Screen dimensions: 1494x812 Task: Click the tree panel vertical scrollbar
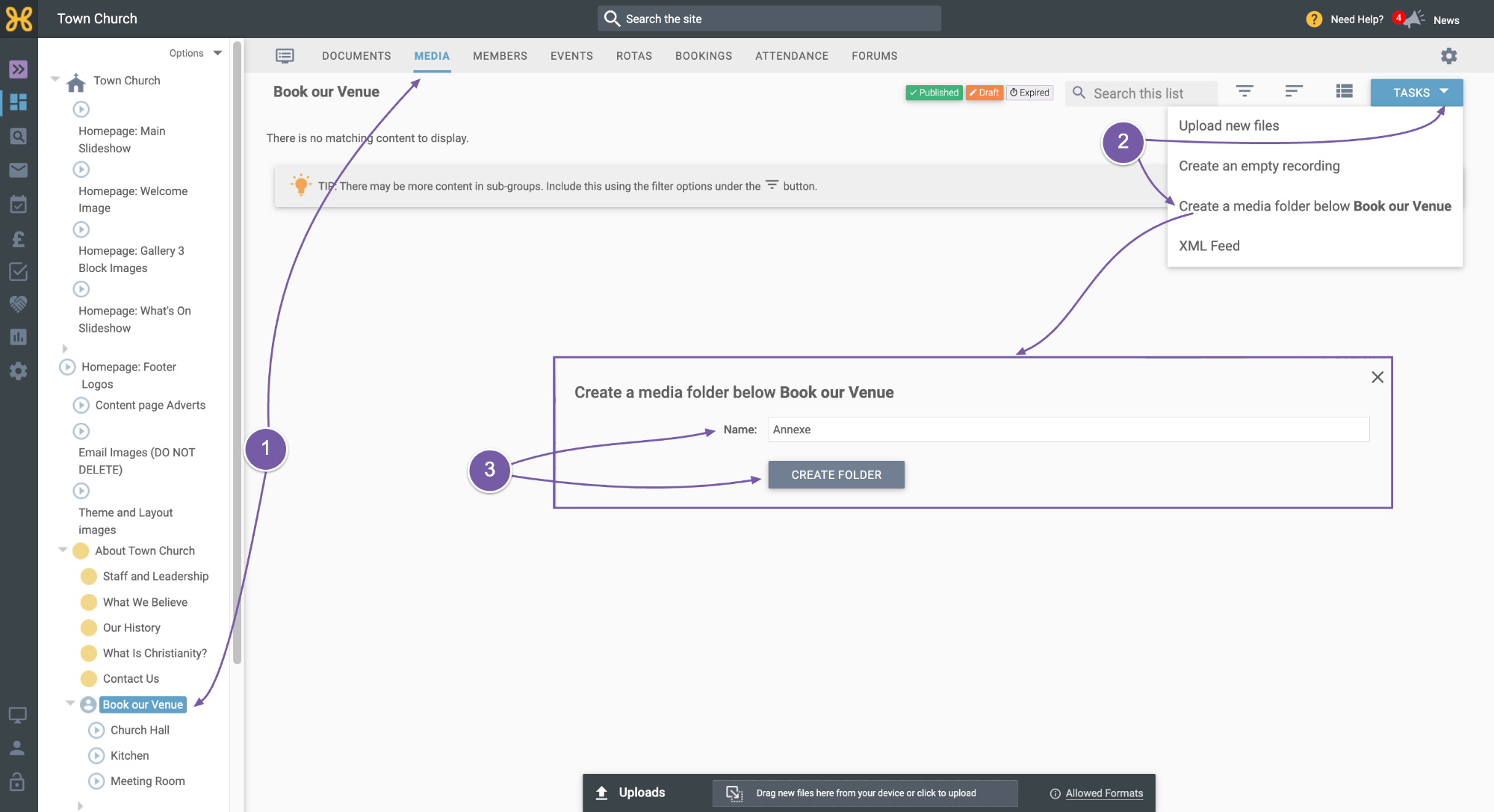237,351
